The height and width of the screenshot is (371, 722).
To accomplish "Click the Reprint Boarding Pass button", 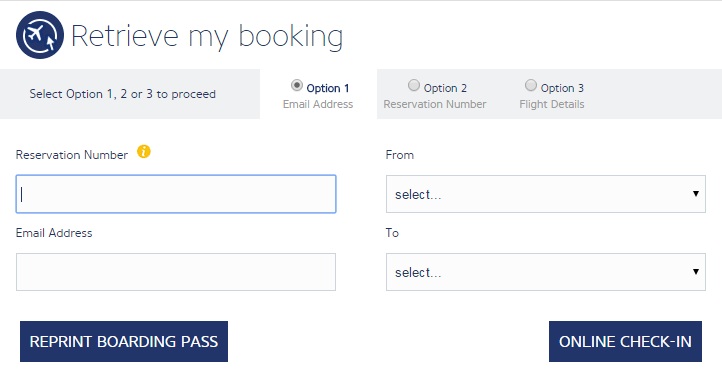I will [x=124, y=341].
